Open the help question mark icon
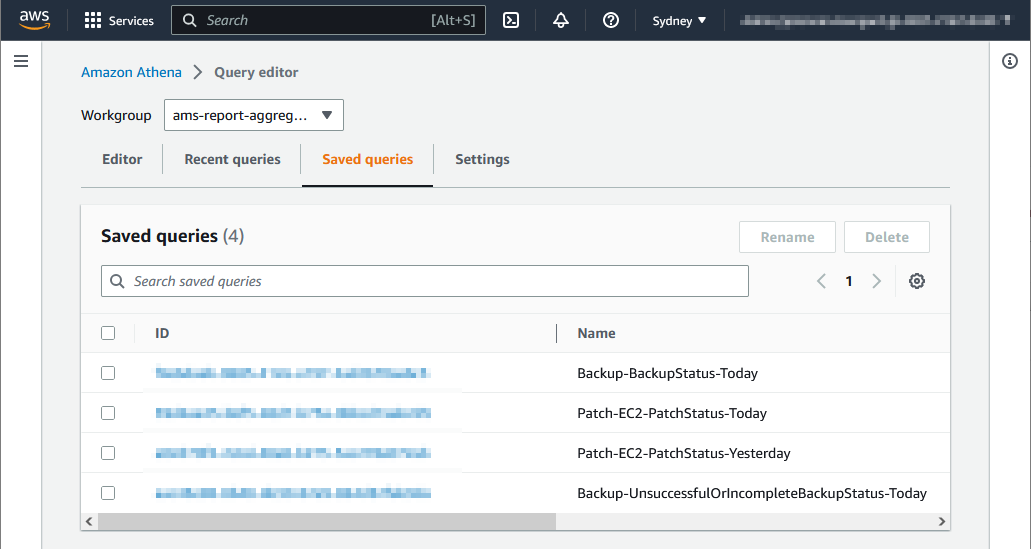 [x=611, y=20]
